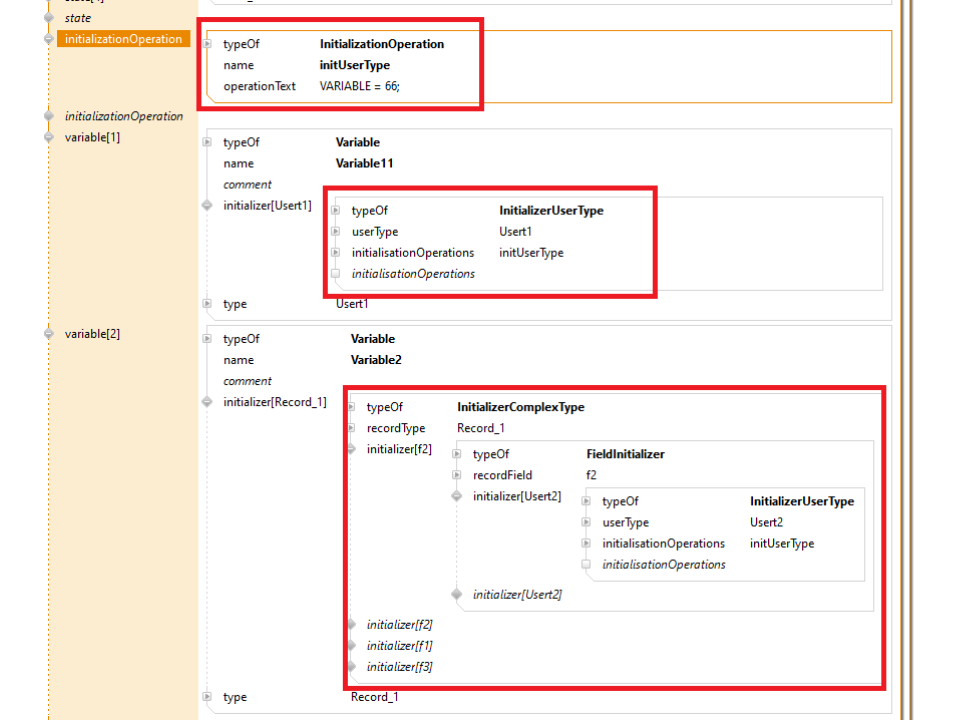
Task: Click arrow icon beside userType Usert2
Action: pos(587,523)
